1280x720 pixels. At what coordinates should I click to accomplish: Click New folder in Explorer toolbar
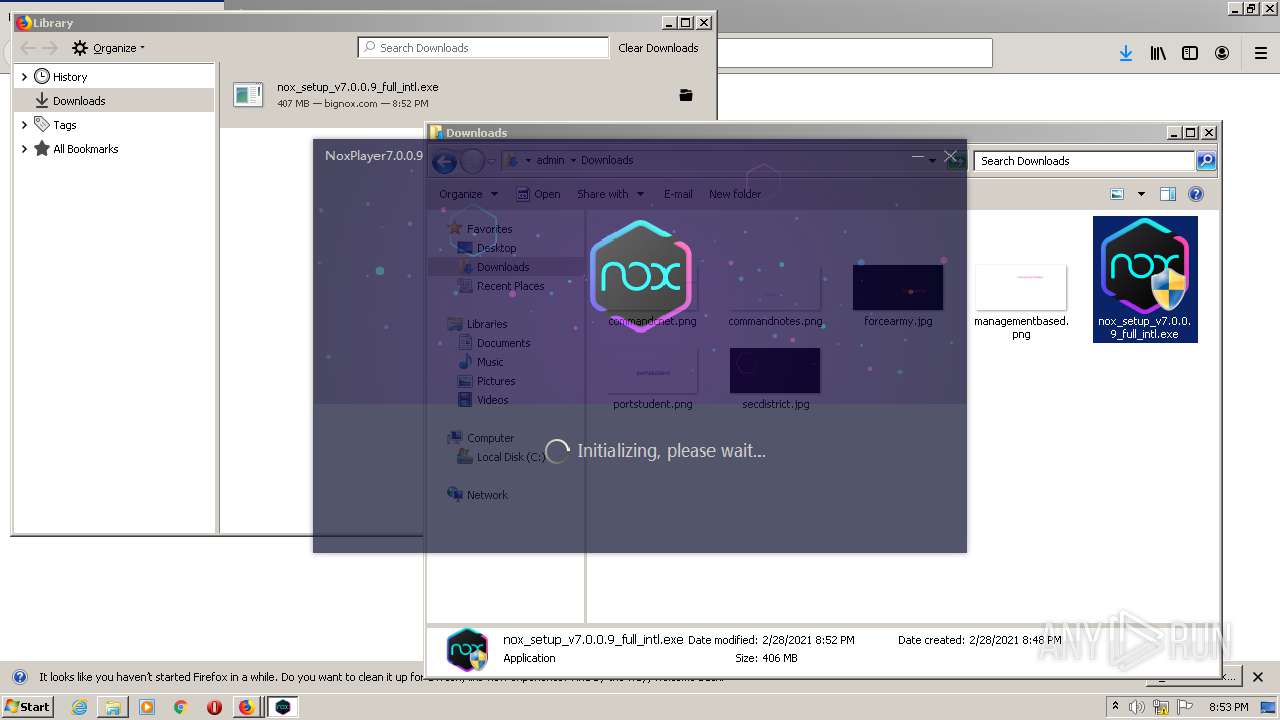click(x=735, y=194)
